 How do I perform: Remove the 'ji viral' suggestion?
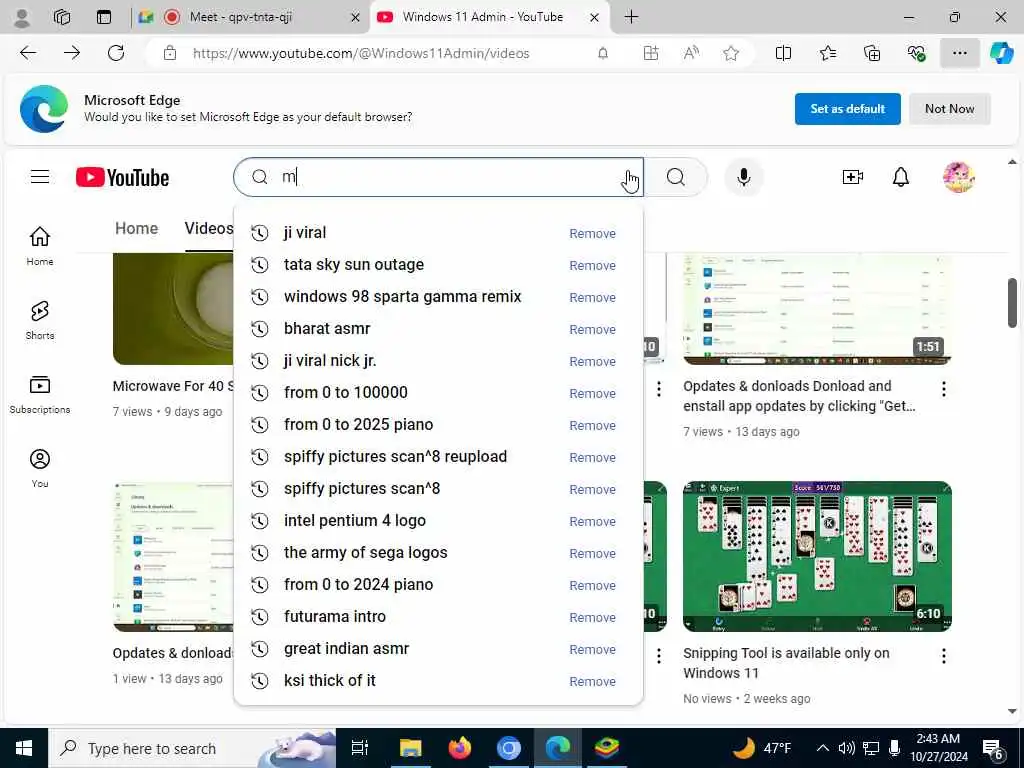tap(592, 233)
